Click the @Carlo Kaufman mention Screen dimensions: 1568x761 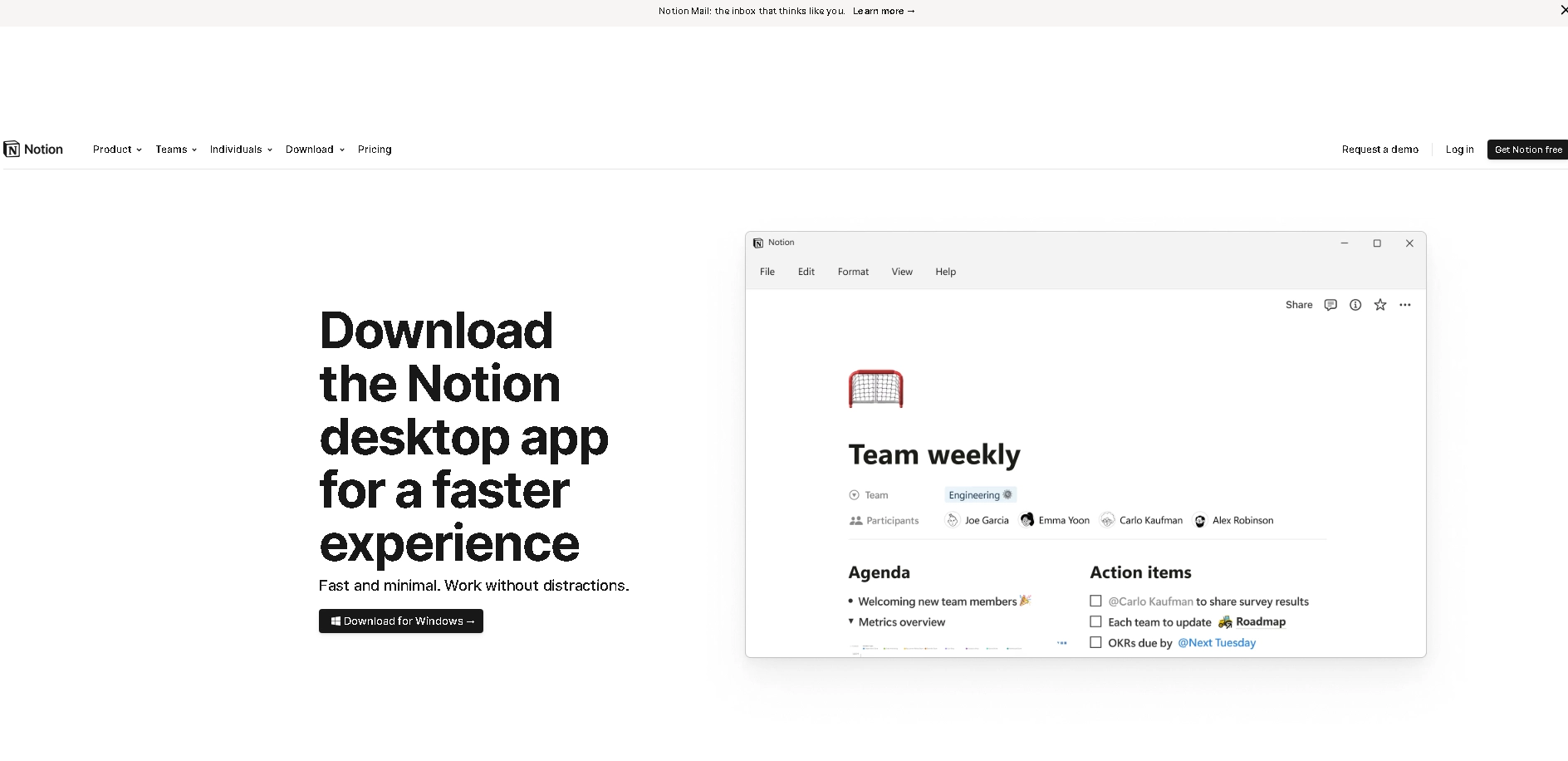pyautogui.click(x=1150, y=601)
